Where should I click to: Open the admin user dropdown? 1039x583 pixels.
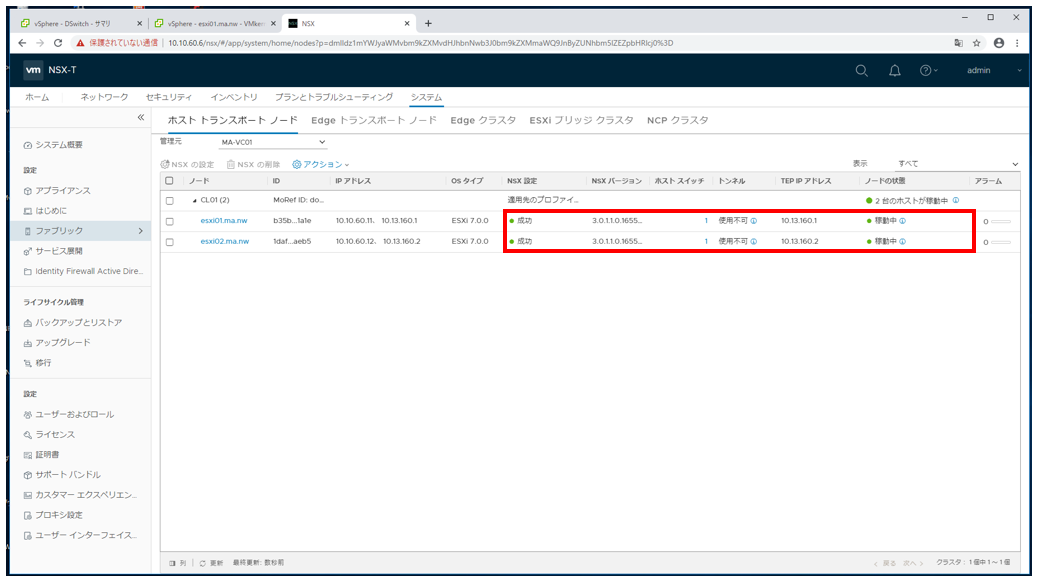pos(994,70)
